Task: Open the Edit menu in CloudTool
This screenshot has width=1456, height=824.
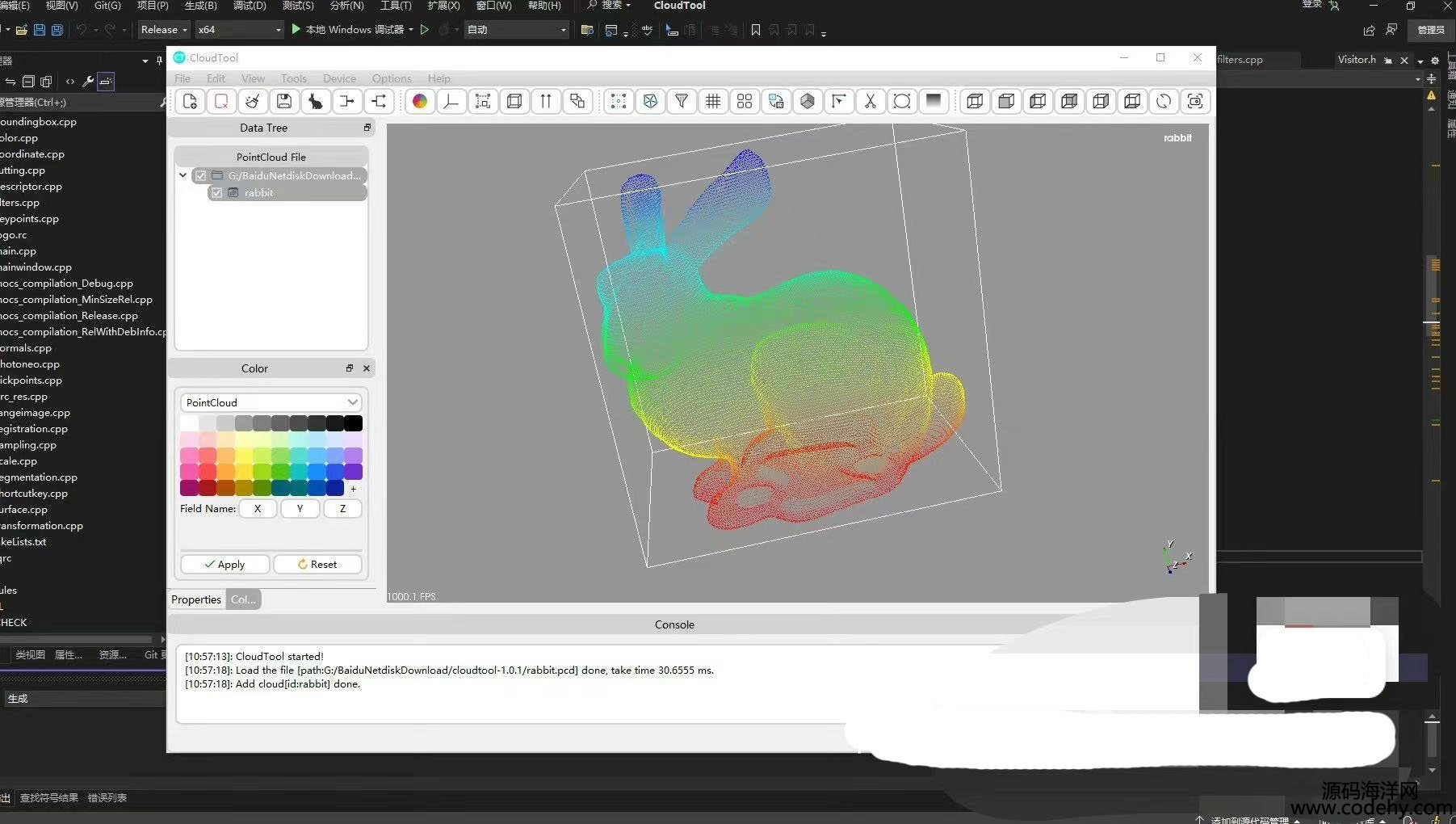Action: (216, 78)
